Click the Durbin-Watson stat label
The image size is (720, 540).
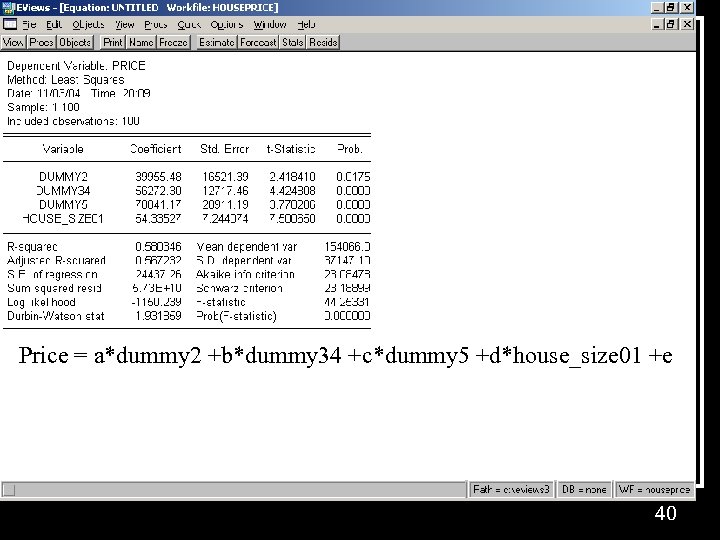pyautogui.click(x=56, y=316)
